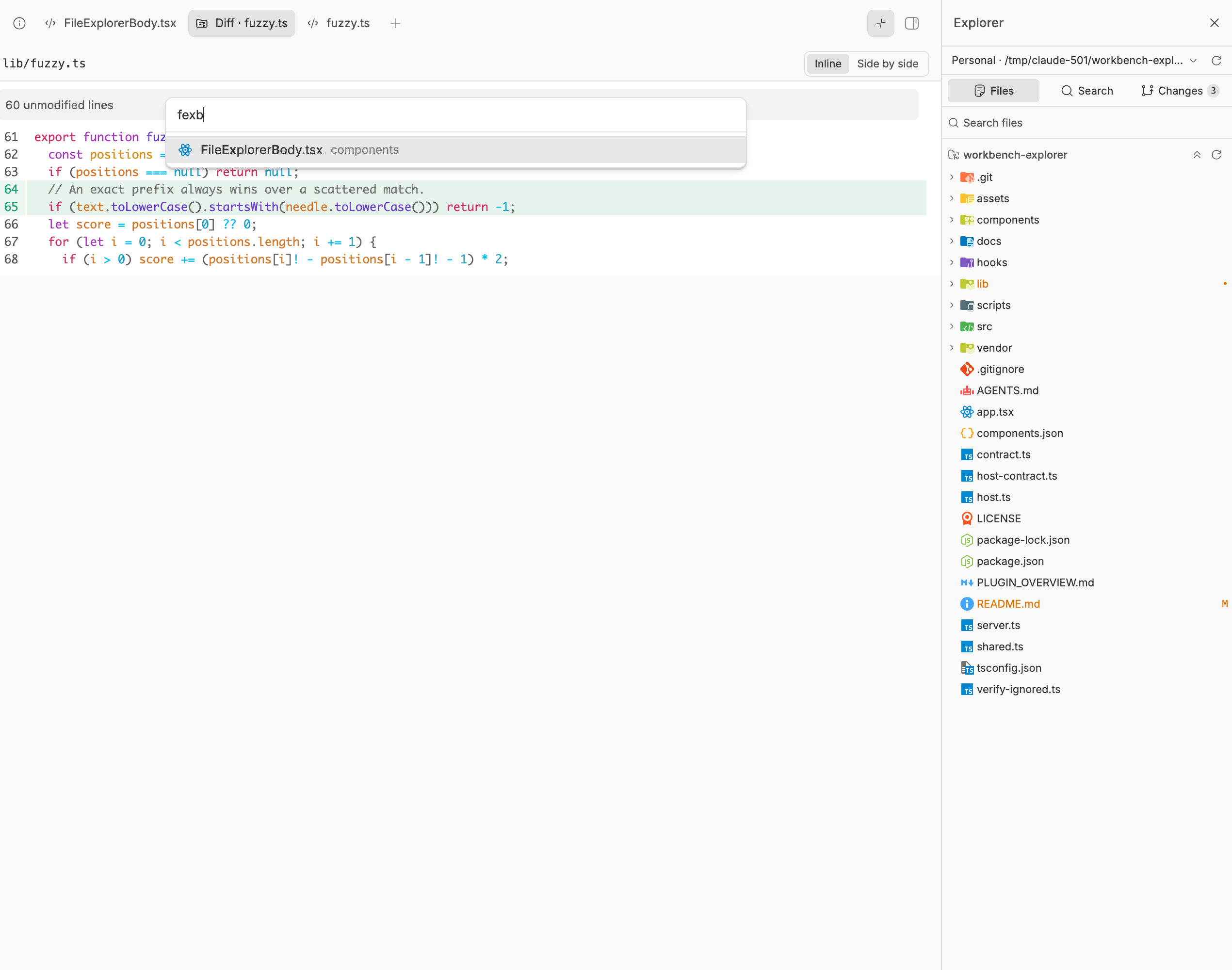Click the LICENSE certificate icon

[x=967, y=518]
